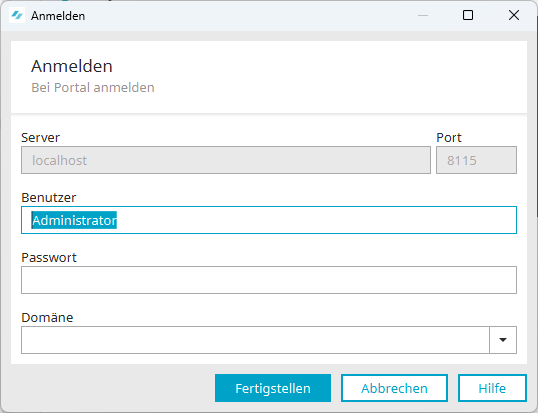Click the disabled Port field 8115

pyautogui.click(x=476, y=160)
